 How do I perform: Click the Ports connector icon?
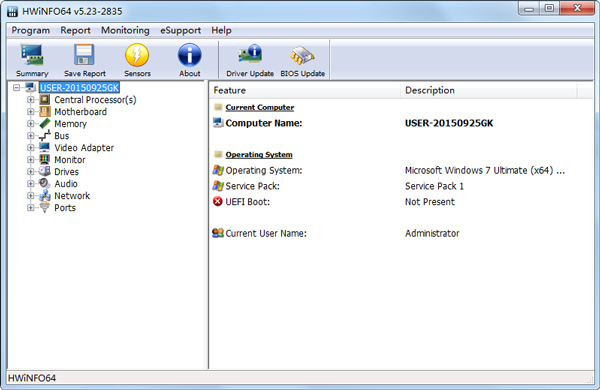pyautogui.click(x=45, y=207)
